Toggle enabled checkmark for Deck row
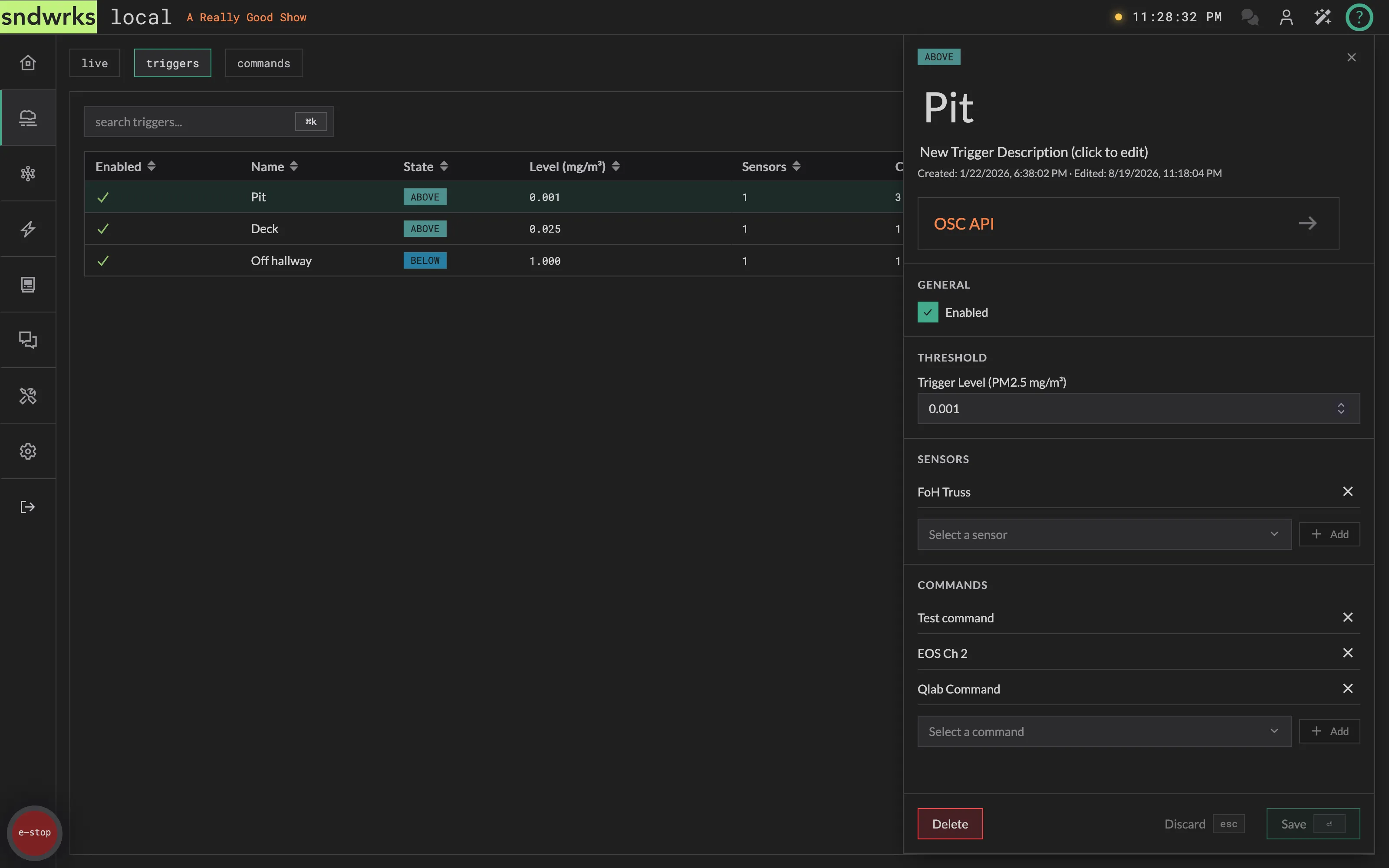The image size is (1389, 868). point(103,228)
